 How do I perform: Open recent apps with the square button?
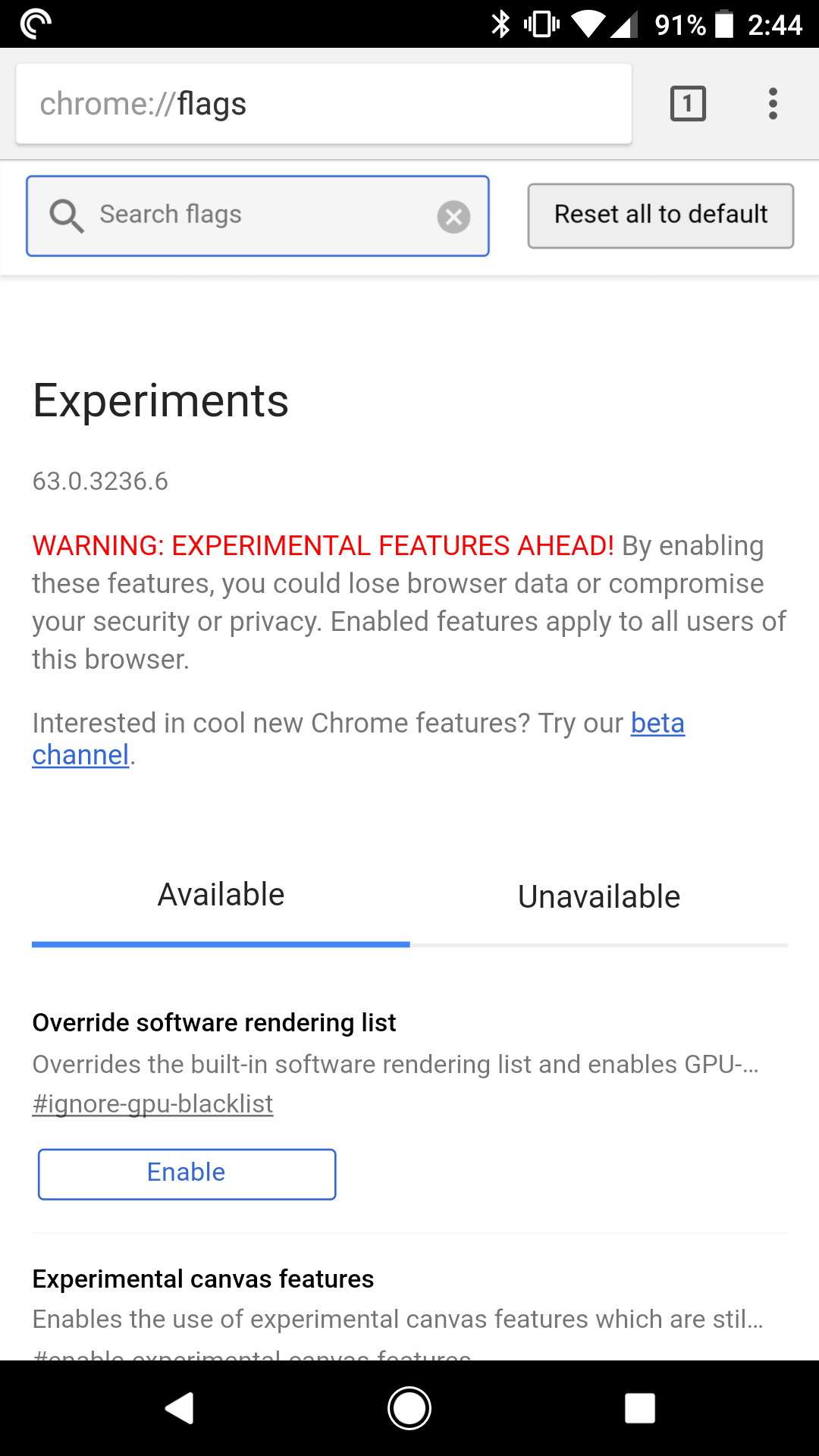point(639,1407)
